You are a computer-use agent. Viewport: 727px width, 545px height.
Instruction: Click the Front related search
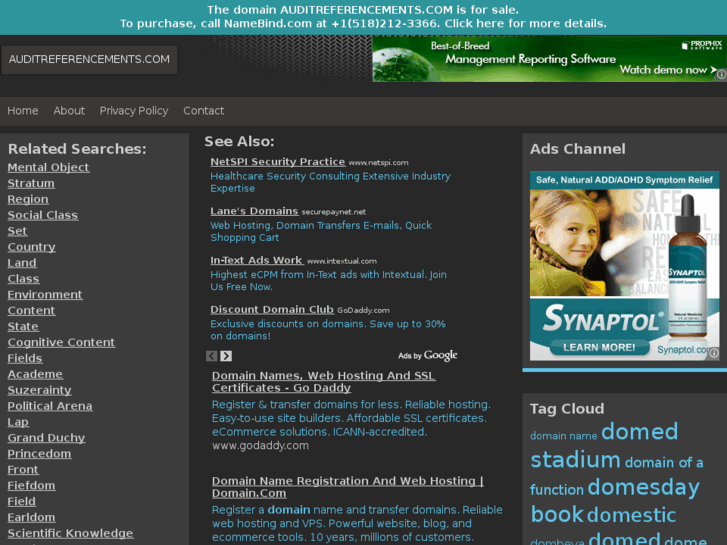click(23, 470)
